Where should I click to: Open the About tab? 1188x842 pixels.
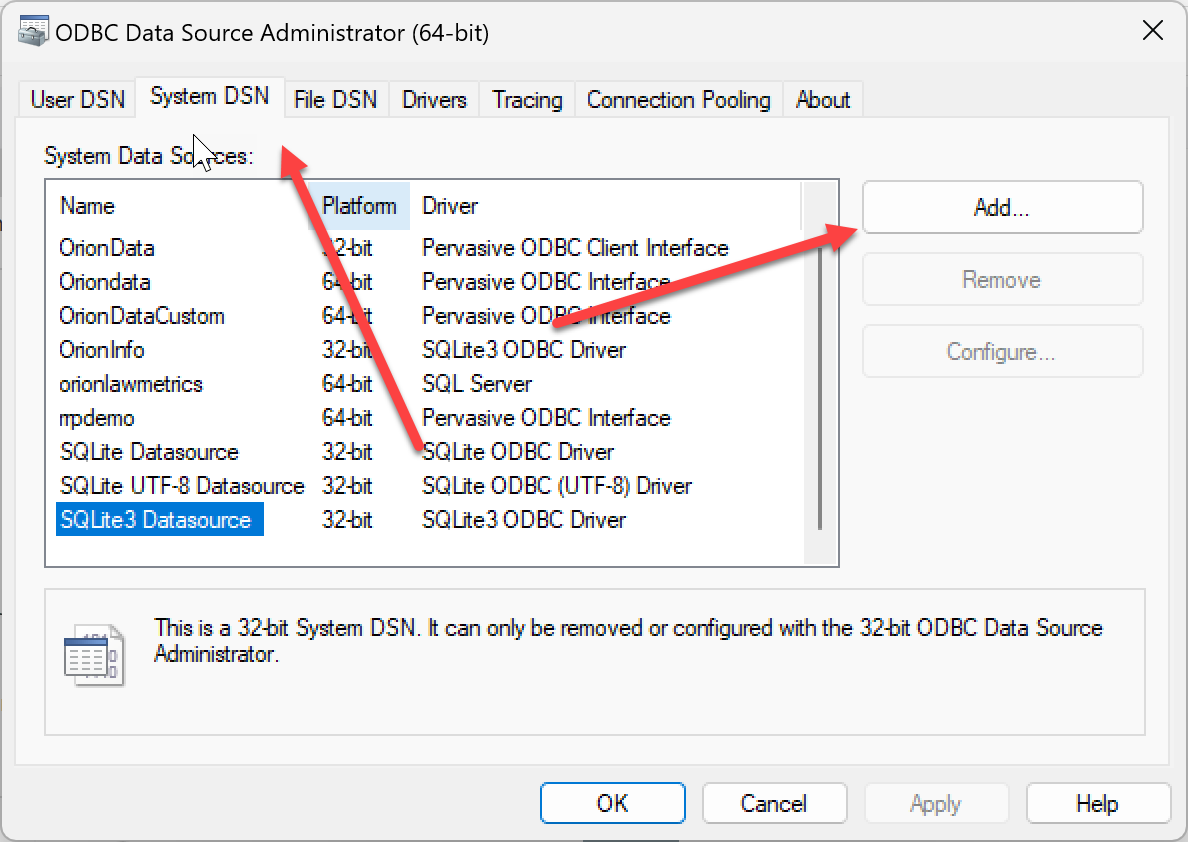tap(822, 99)
